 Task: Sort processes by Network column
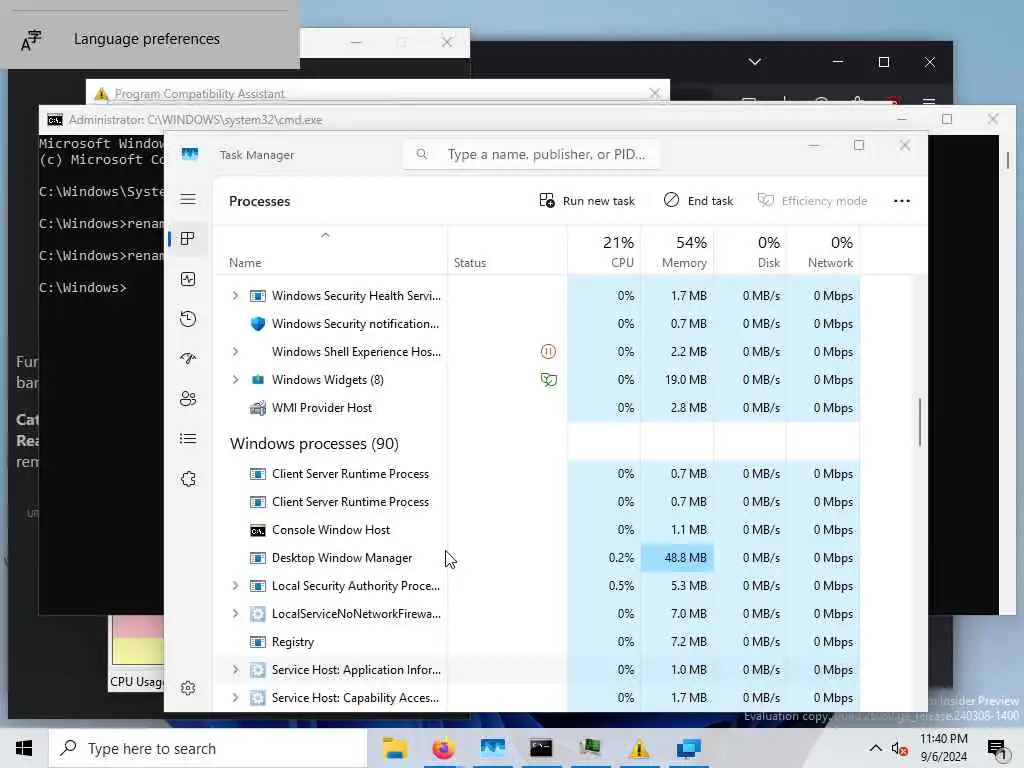click(824, 252)
